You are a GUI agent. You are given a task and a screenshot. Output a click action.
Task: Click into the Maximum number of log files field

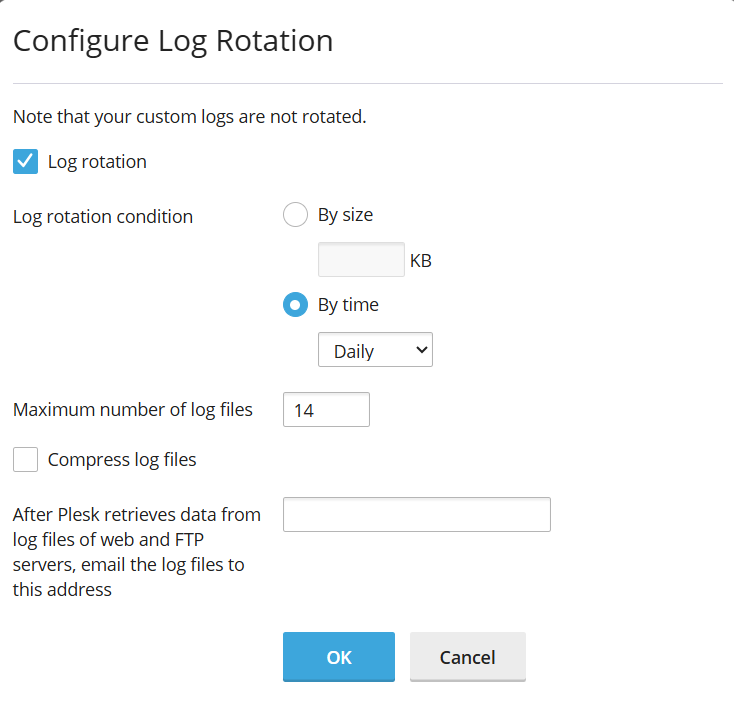tap(326, 410)
